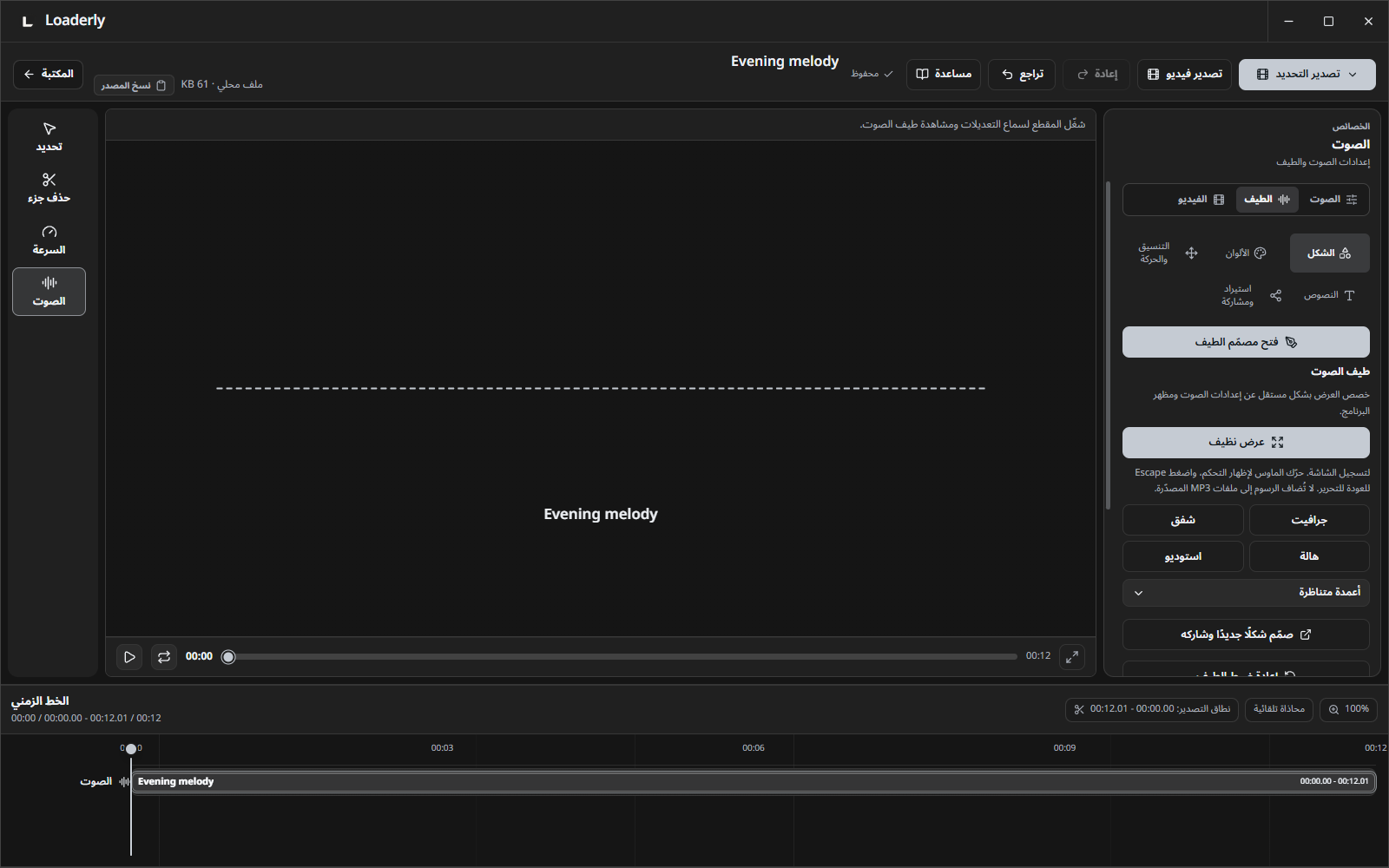Choose هالة preset
Screen dimensions: 1389x868
coord(1309,556)
